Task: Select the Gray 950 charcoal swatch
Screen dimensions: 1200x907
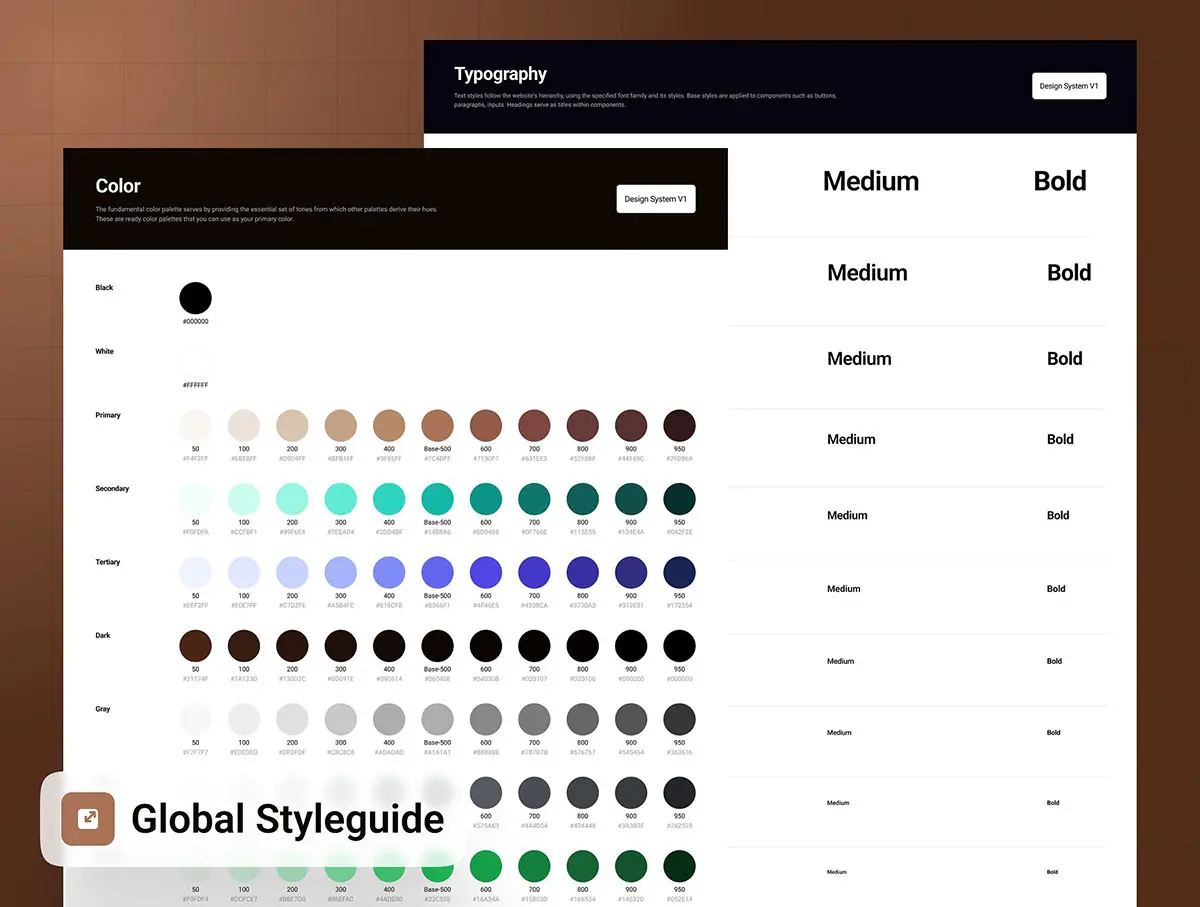Action: (679, 719)
